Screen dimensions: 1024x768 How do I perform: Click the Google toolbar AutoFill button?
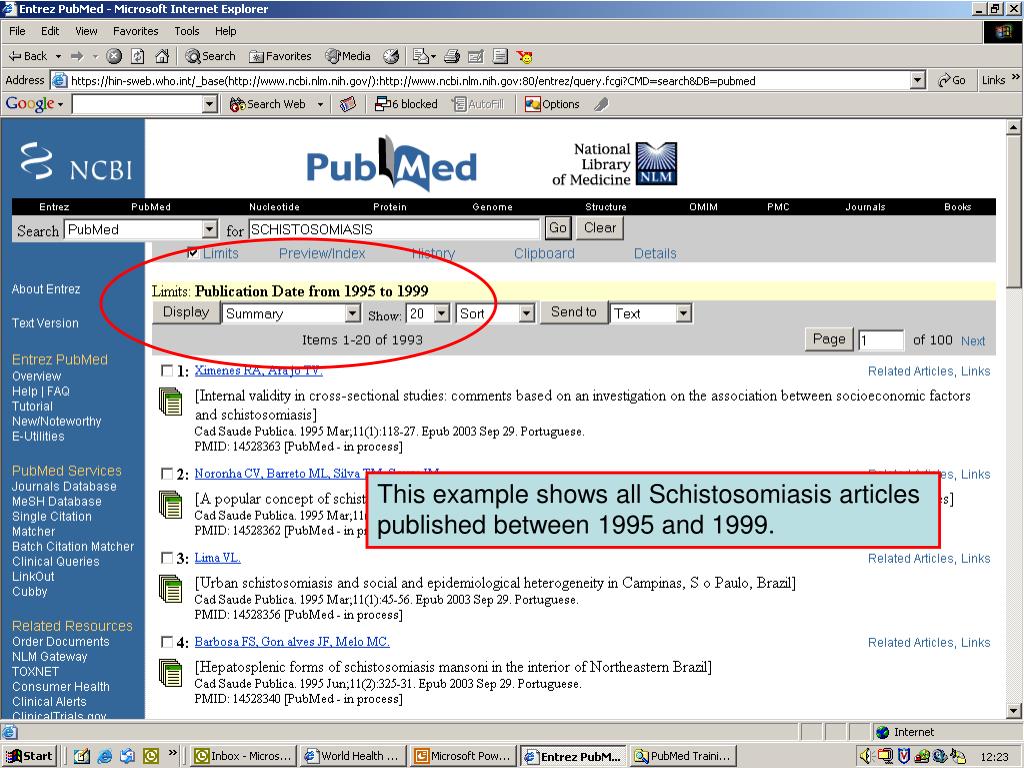478,104
